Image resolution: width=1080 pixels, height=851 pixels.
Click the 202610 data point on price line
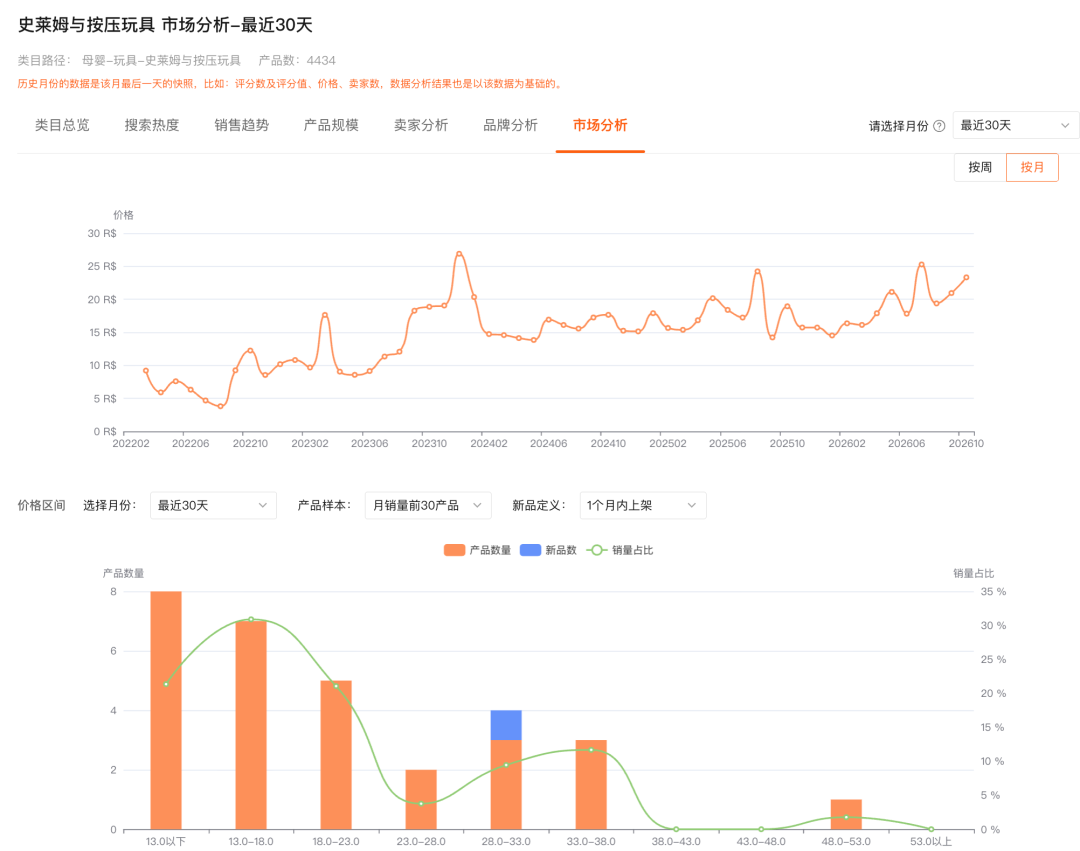point(966,277)
